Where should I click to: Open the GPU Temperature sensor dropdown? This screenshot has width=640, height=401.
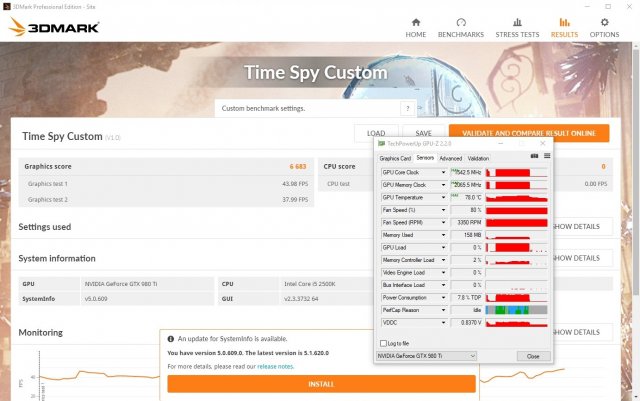click(x=444, y=197)
